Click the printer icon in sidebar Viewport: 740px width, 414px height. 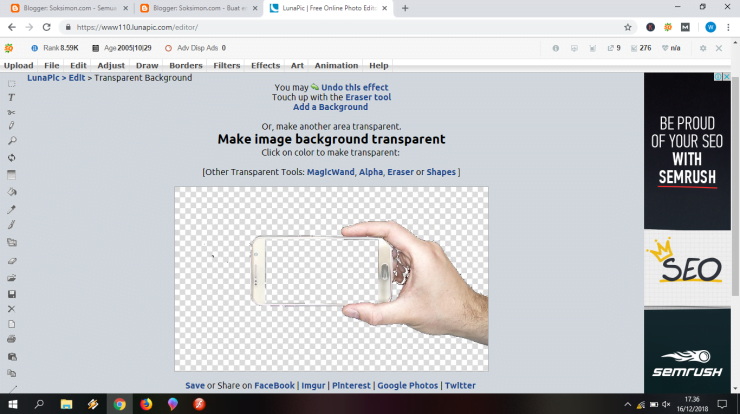click(x=12, y=339)
